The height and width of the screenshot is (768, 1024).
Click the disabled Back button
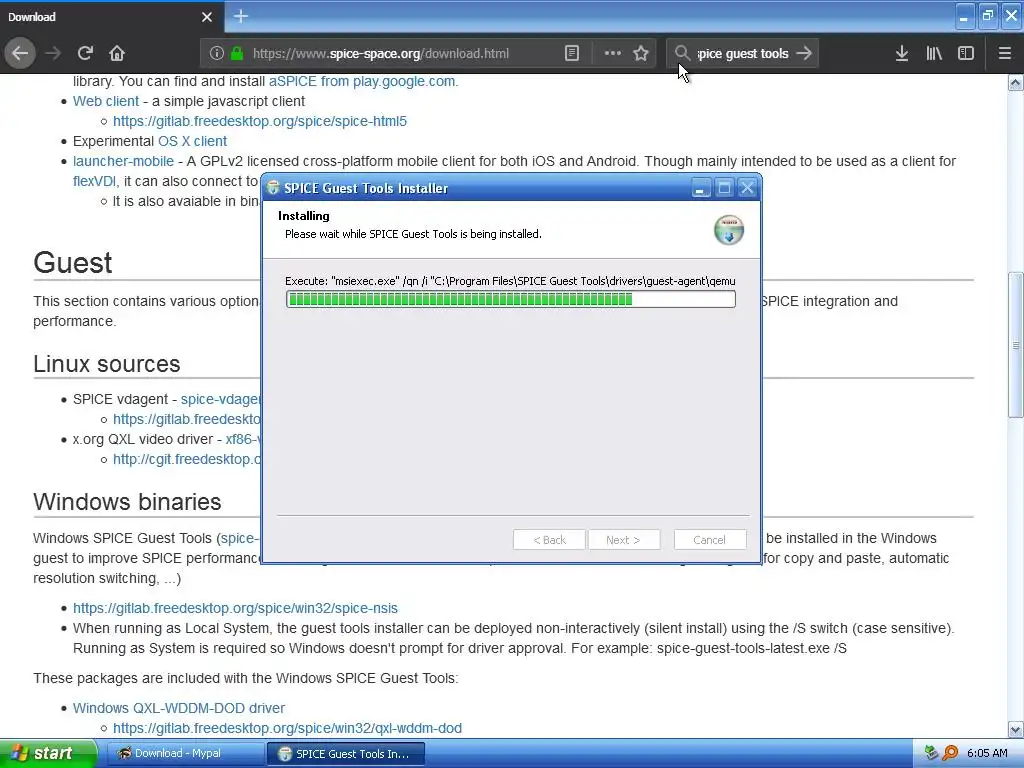(x=549, y=540)
